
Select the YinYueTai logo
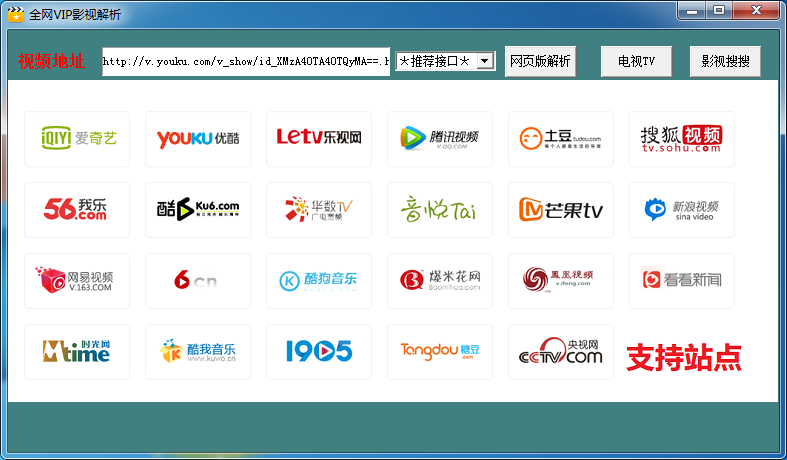tap(440, 210)
